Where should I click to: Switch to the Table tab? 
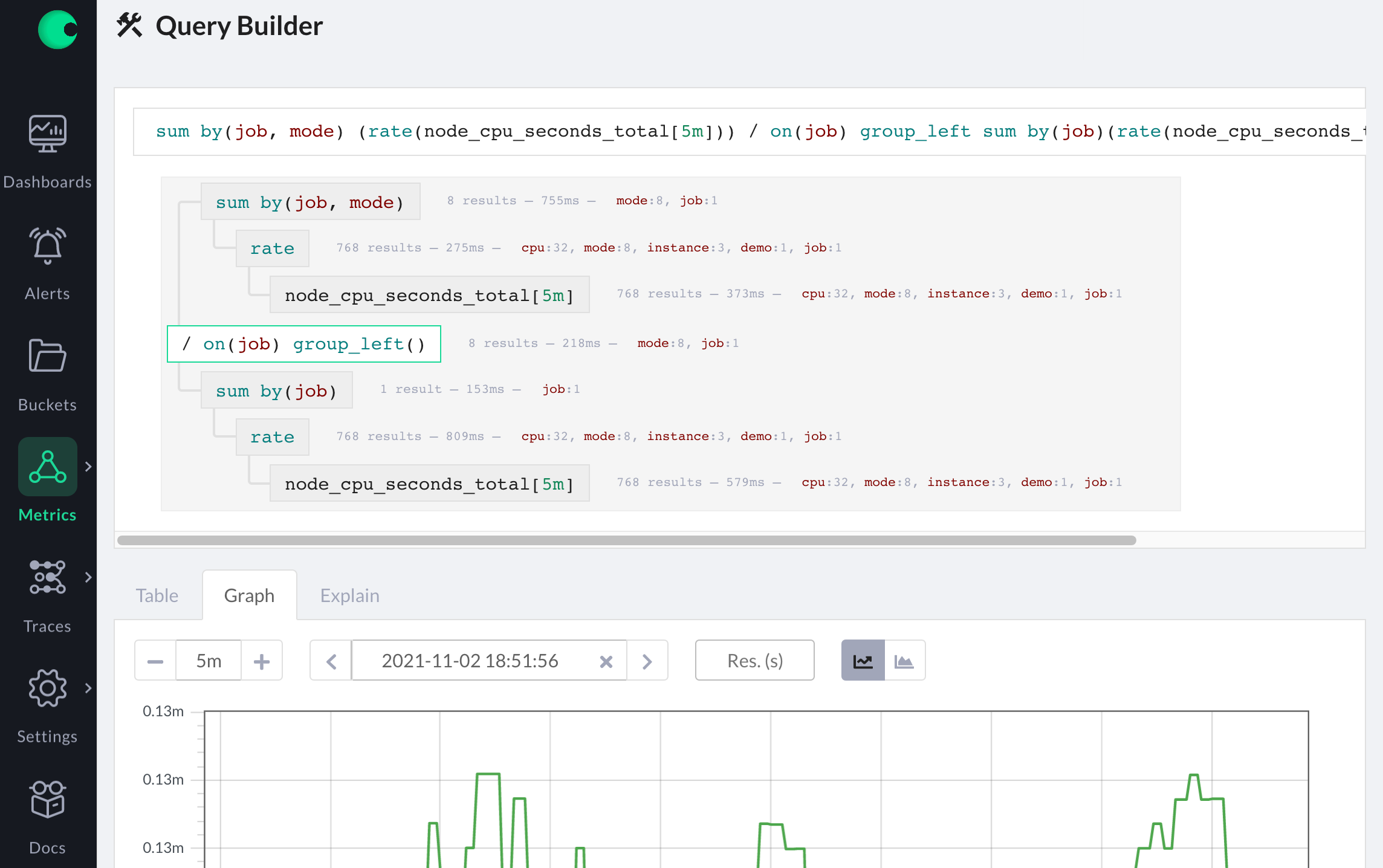point(157,595)
